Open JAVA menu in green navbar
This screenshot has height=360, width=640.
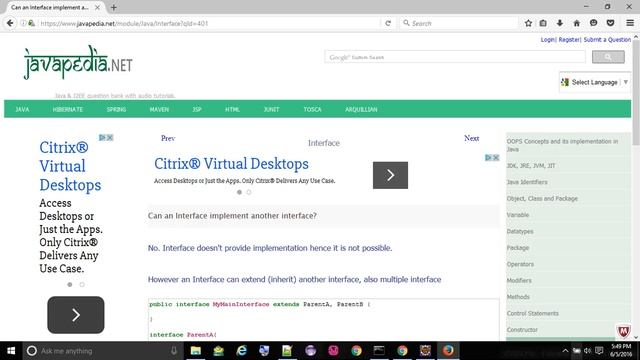click(22, 109)
